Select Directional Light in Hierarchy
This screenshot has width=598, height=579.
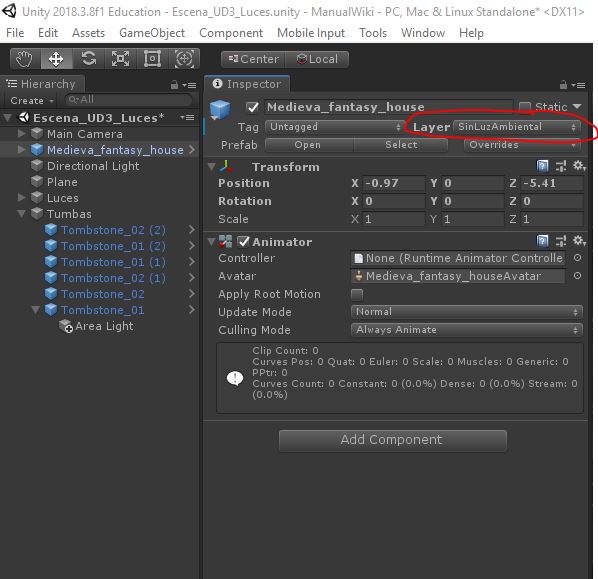point(93,166)
